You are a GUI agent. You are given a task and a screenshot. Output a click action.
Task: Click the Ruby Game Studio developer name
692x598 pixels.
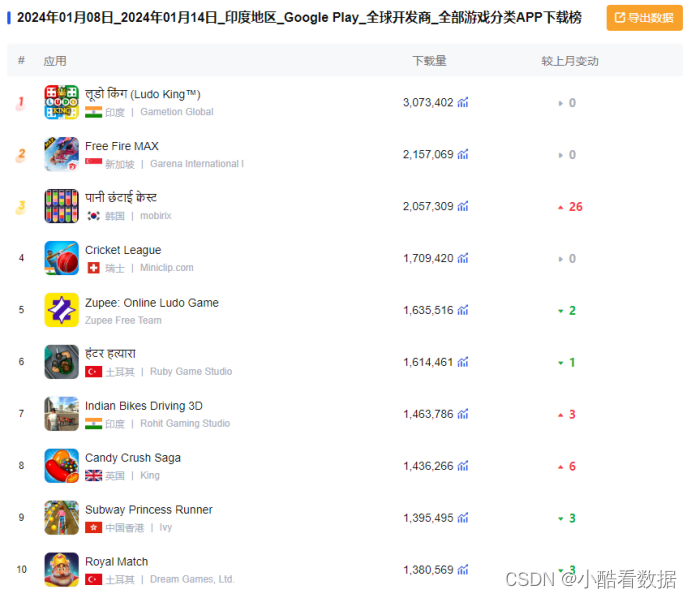[191, 372]
